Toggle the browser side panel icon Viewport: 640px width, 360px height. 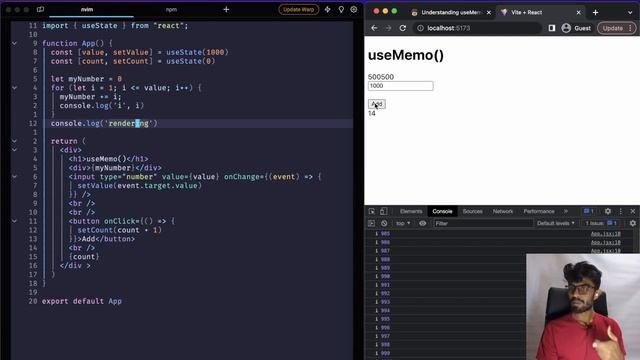[x=552, y=28]
